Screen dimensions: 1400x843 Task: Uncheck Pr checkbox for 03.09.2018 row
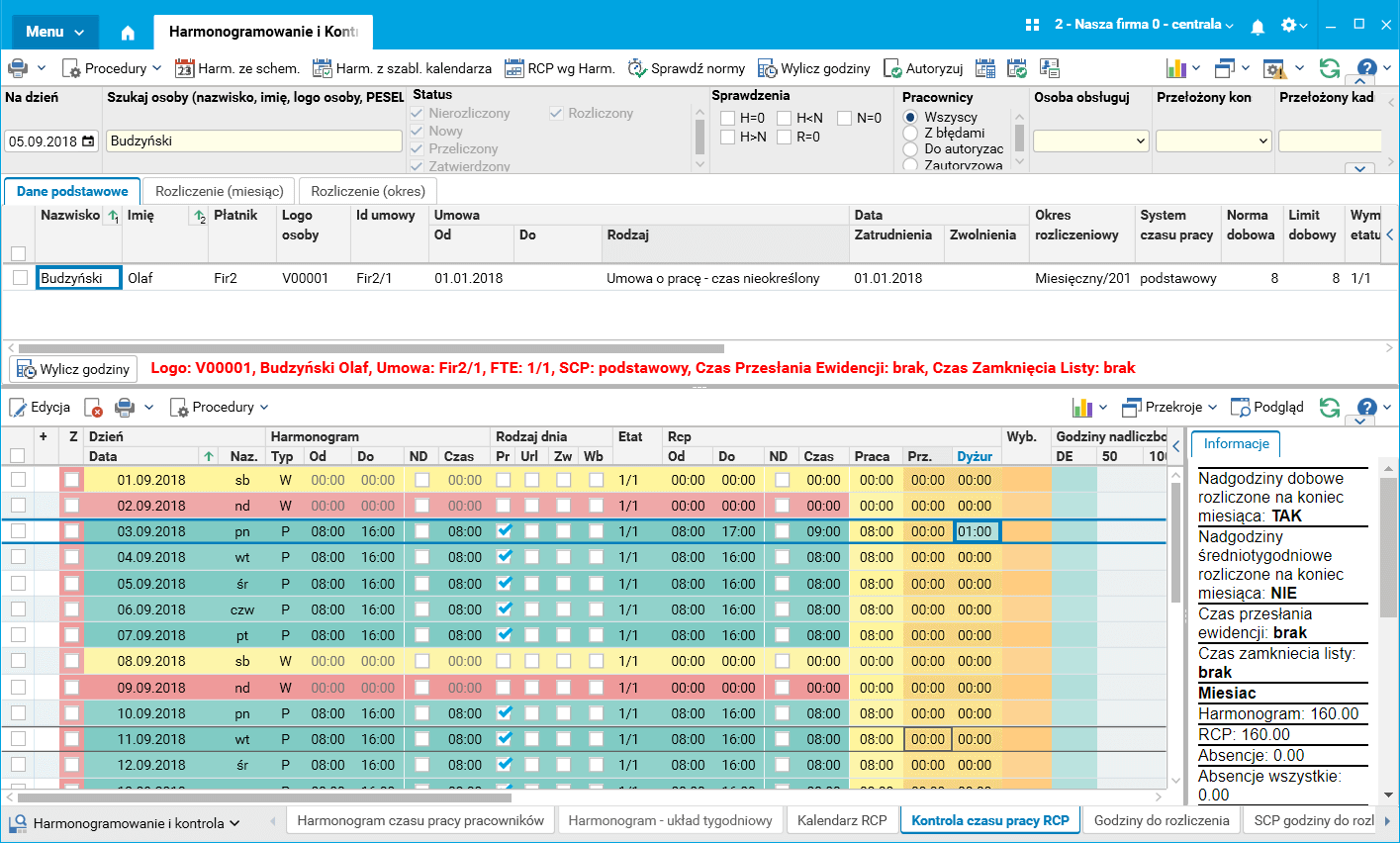505,531
